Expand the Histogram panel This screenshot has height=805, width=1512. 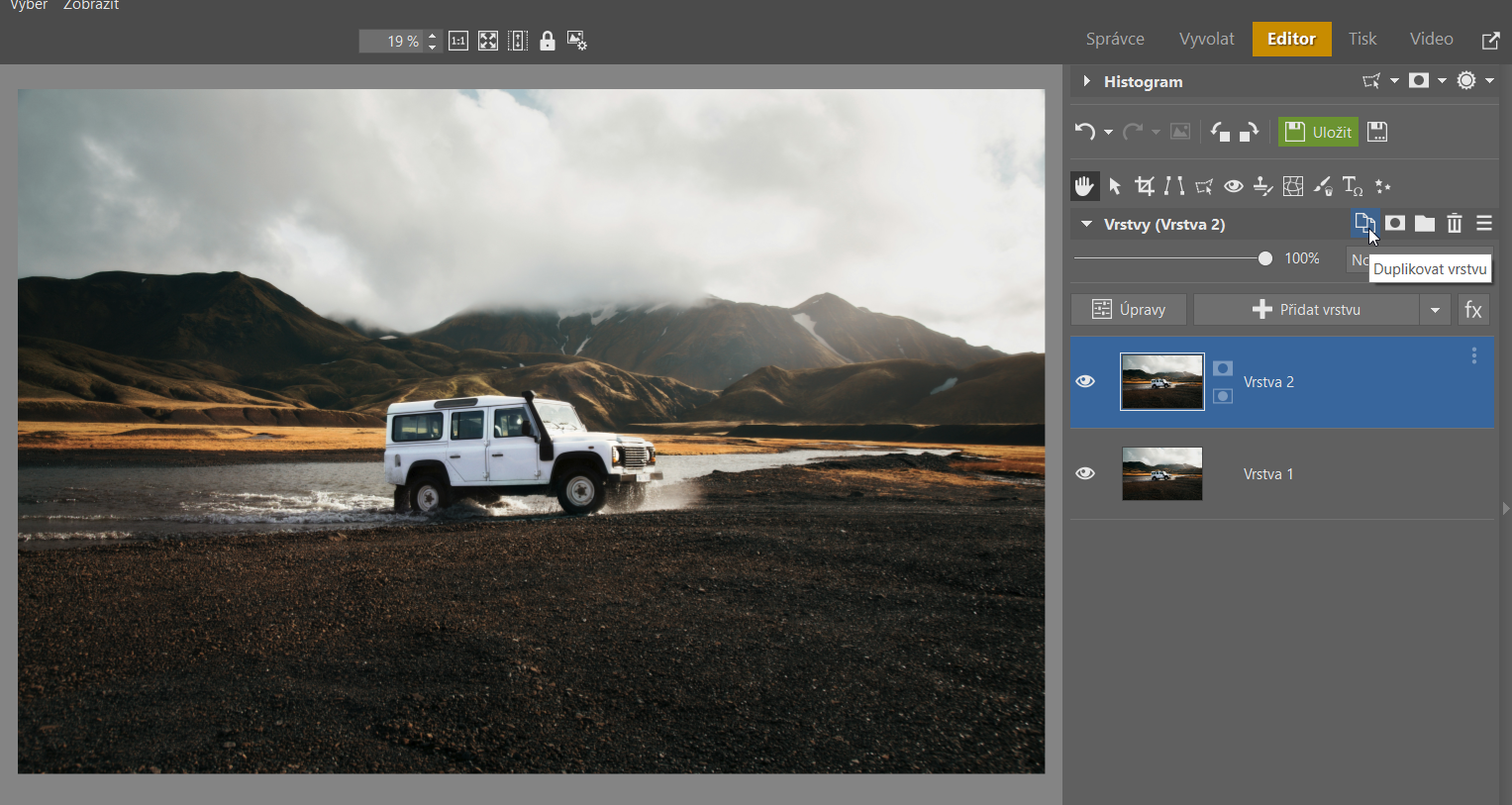click(x=1087, y=81)
